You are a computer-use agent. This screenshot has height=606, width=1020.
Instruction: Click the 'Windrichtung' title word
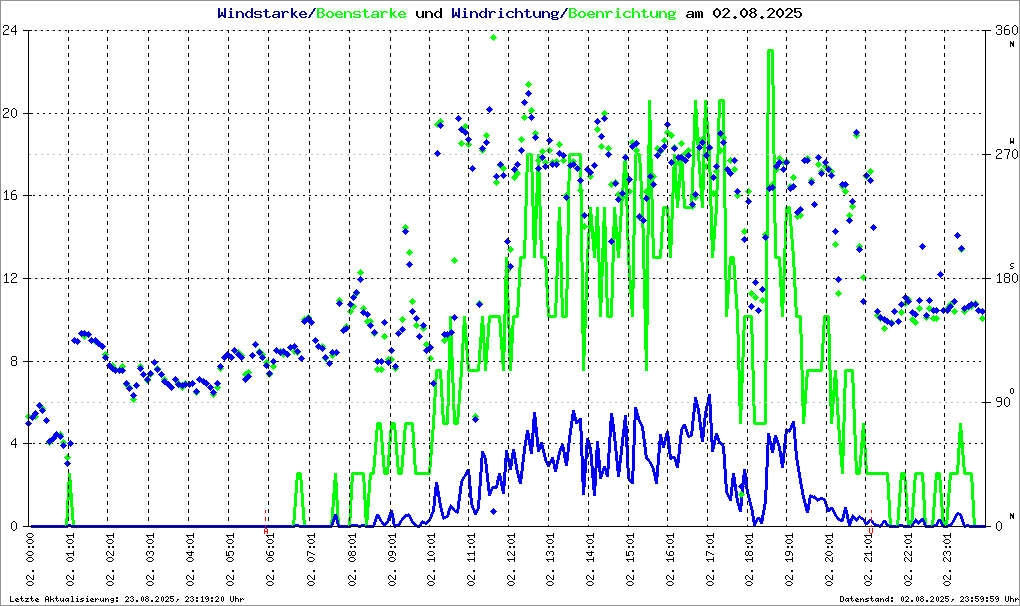[505, 13]
